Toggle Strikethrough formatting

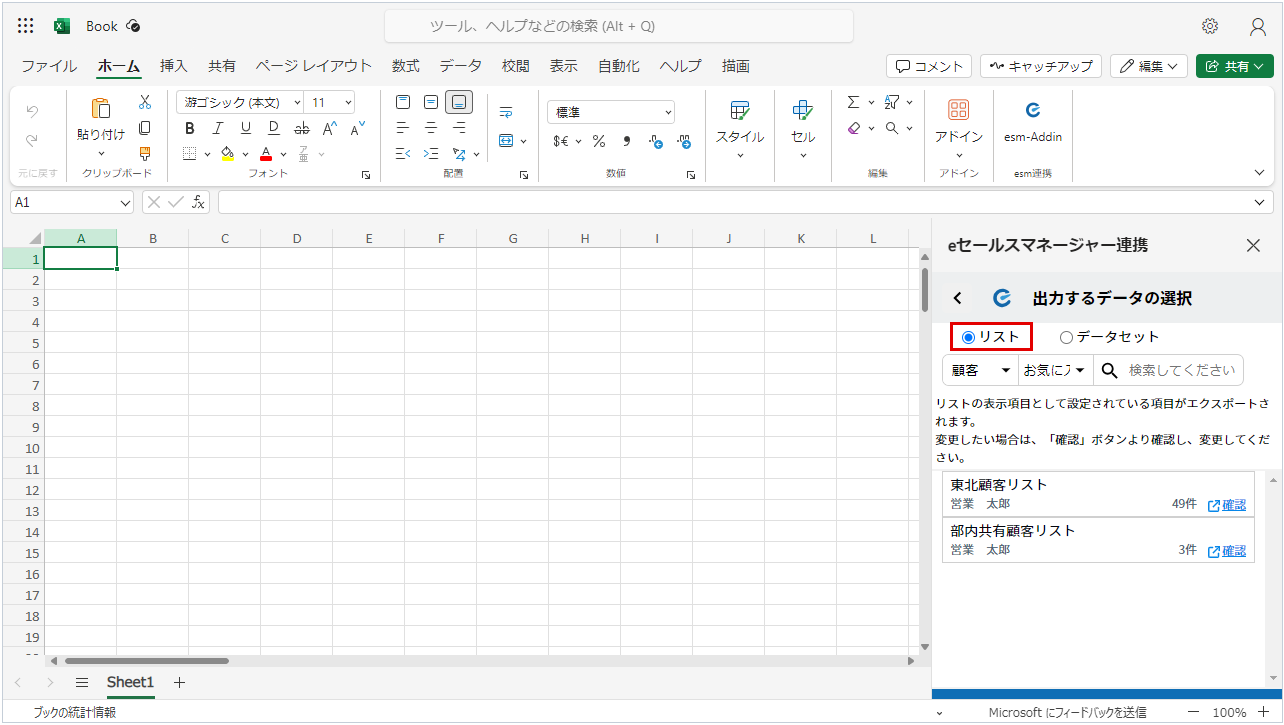[x=301, y=128]
